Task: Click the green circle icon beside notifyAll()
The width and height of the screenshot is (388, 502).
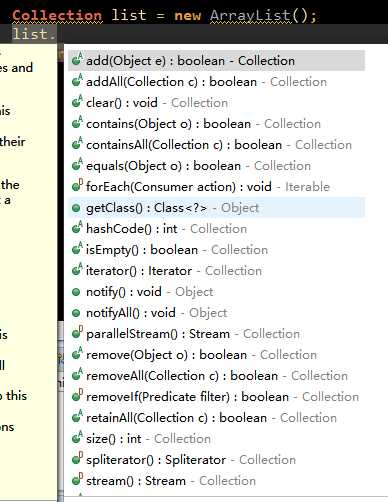Action: click(76, 313)
